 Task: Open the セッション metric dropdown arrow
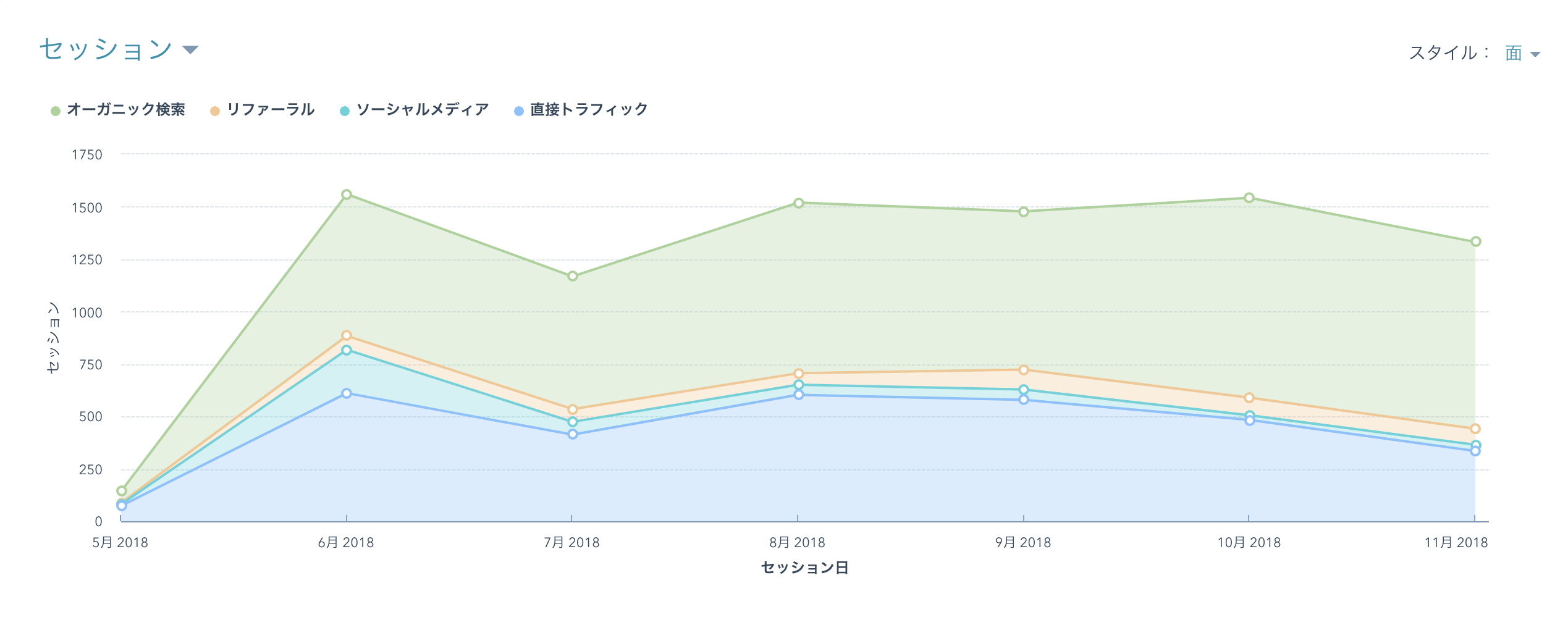(x=190, y=50)
